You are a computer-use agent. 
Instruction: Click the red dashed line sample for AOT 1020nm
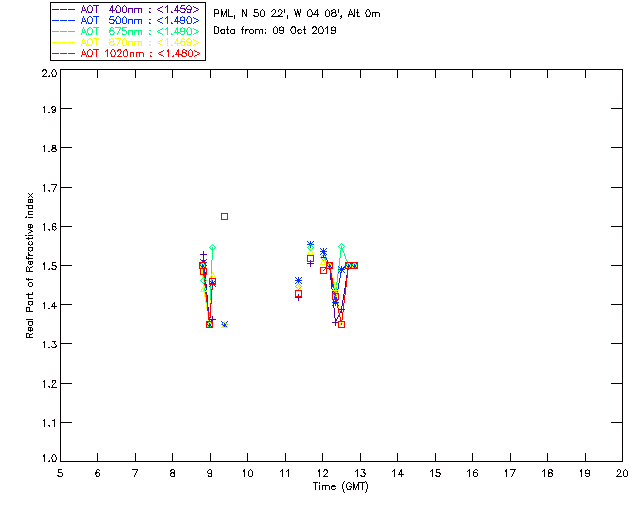coord(64,53)
